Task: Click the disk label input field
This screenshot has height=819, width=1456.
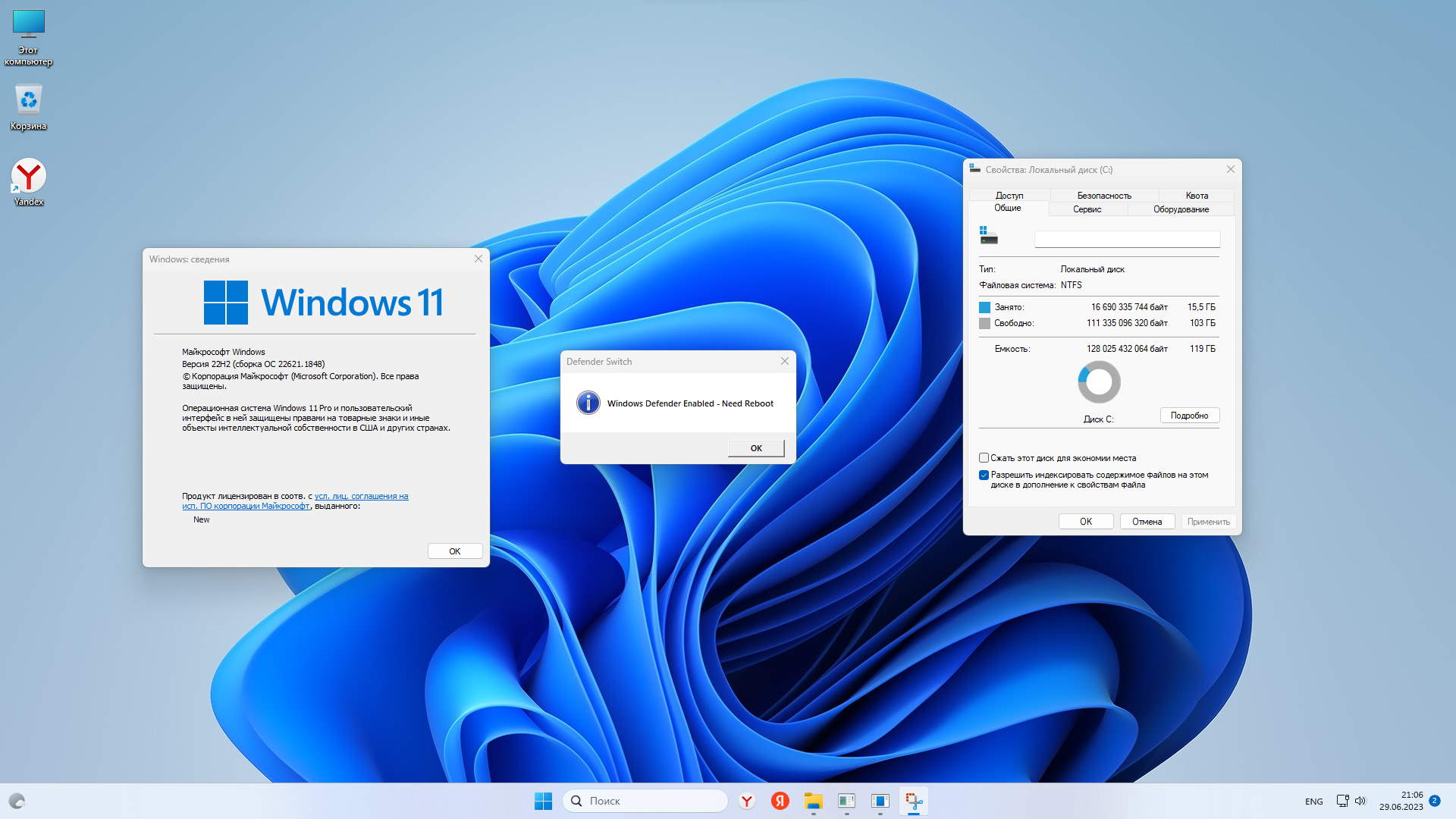Action: click(1127, 240)
